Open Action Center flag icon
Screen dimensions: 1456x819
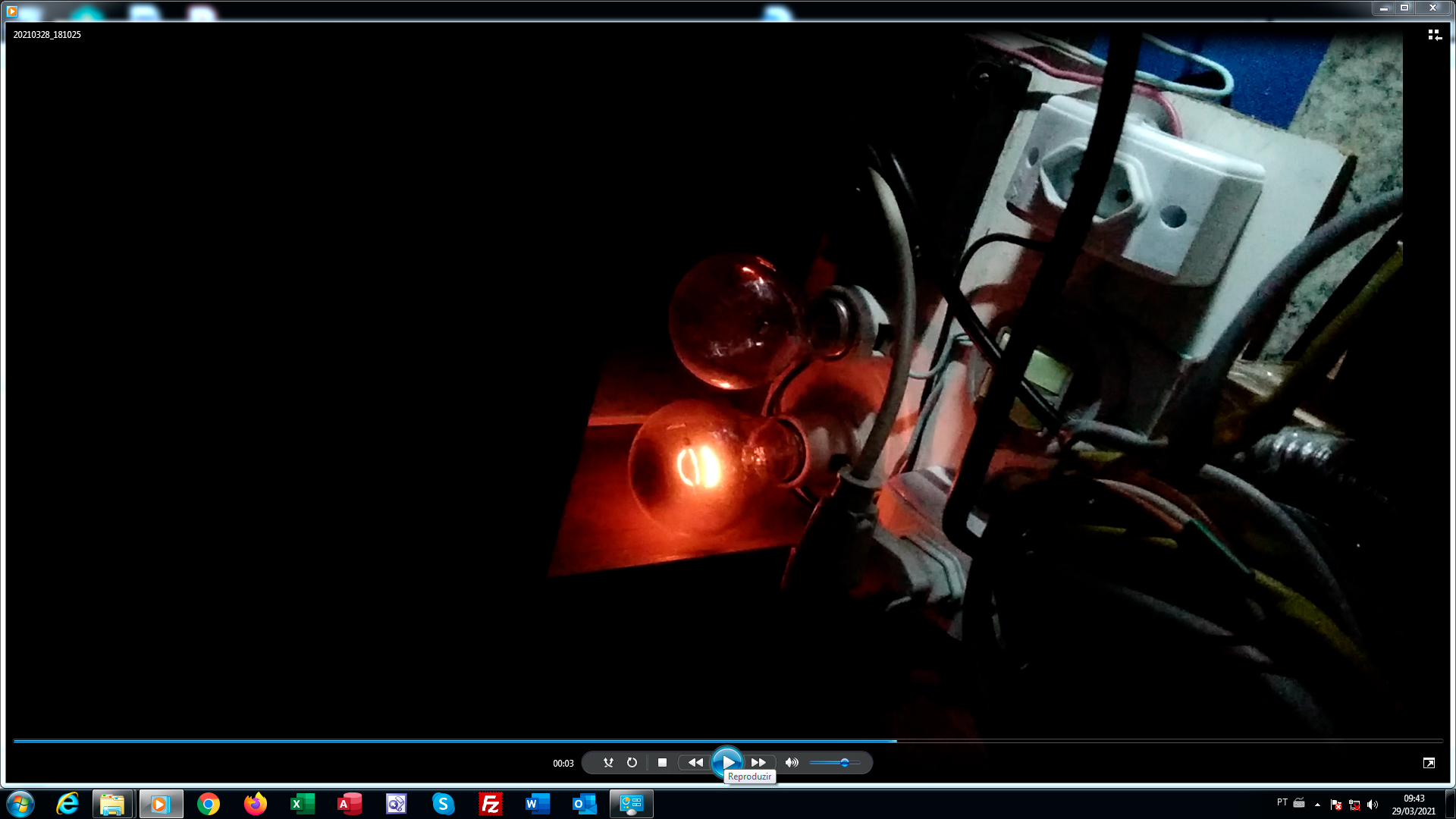coord(1336,805)
